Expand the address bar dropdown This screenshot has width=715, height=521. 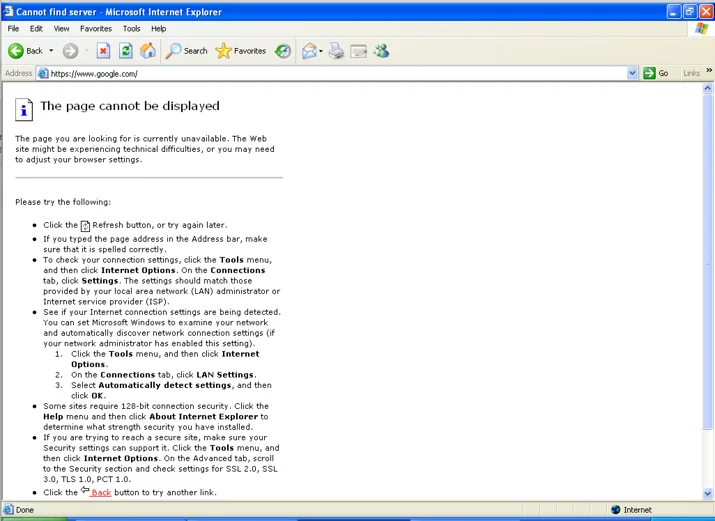632,73
